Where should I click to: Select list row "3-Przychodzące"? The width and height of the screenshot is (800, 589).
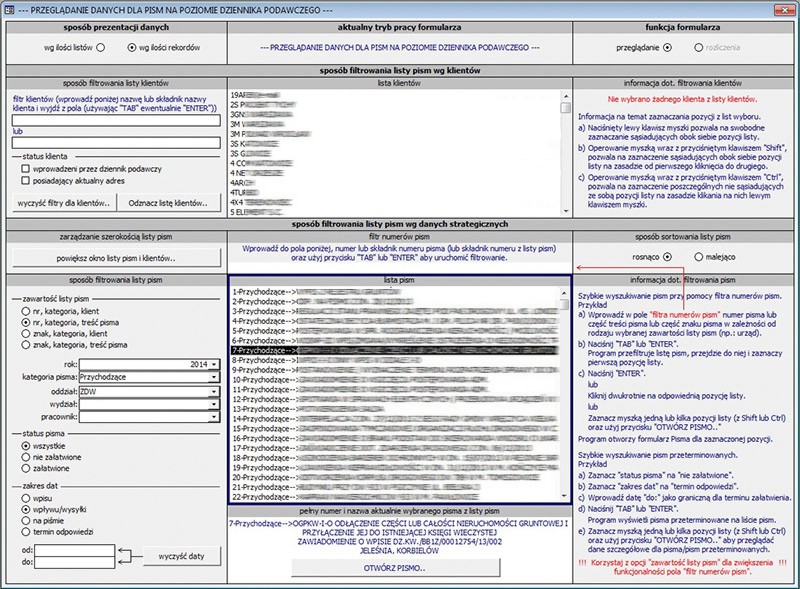click(x=395, y=311)
